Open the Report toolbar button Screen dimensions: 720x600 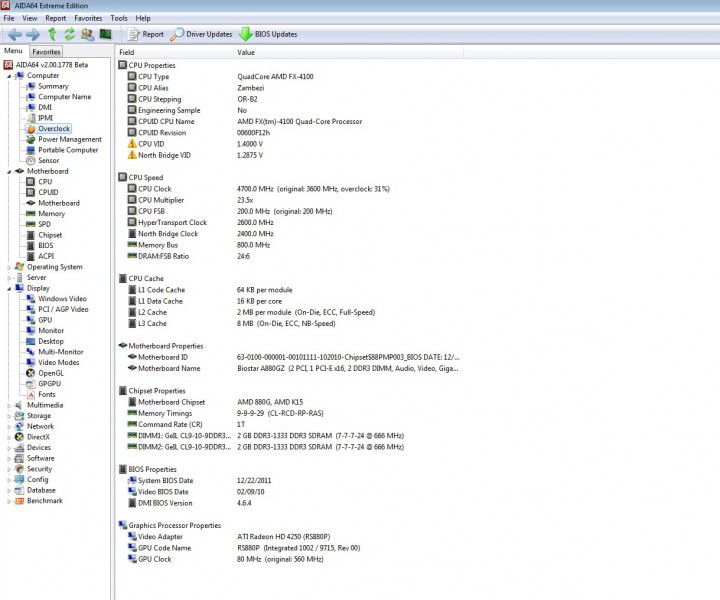point(146,34)
